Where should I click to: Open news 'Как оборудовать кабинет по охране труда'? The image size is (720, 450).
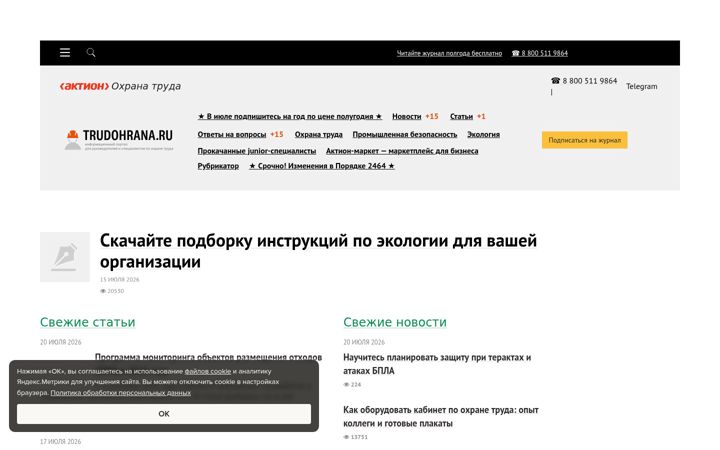pos(441,416)
